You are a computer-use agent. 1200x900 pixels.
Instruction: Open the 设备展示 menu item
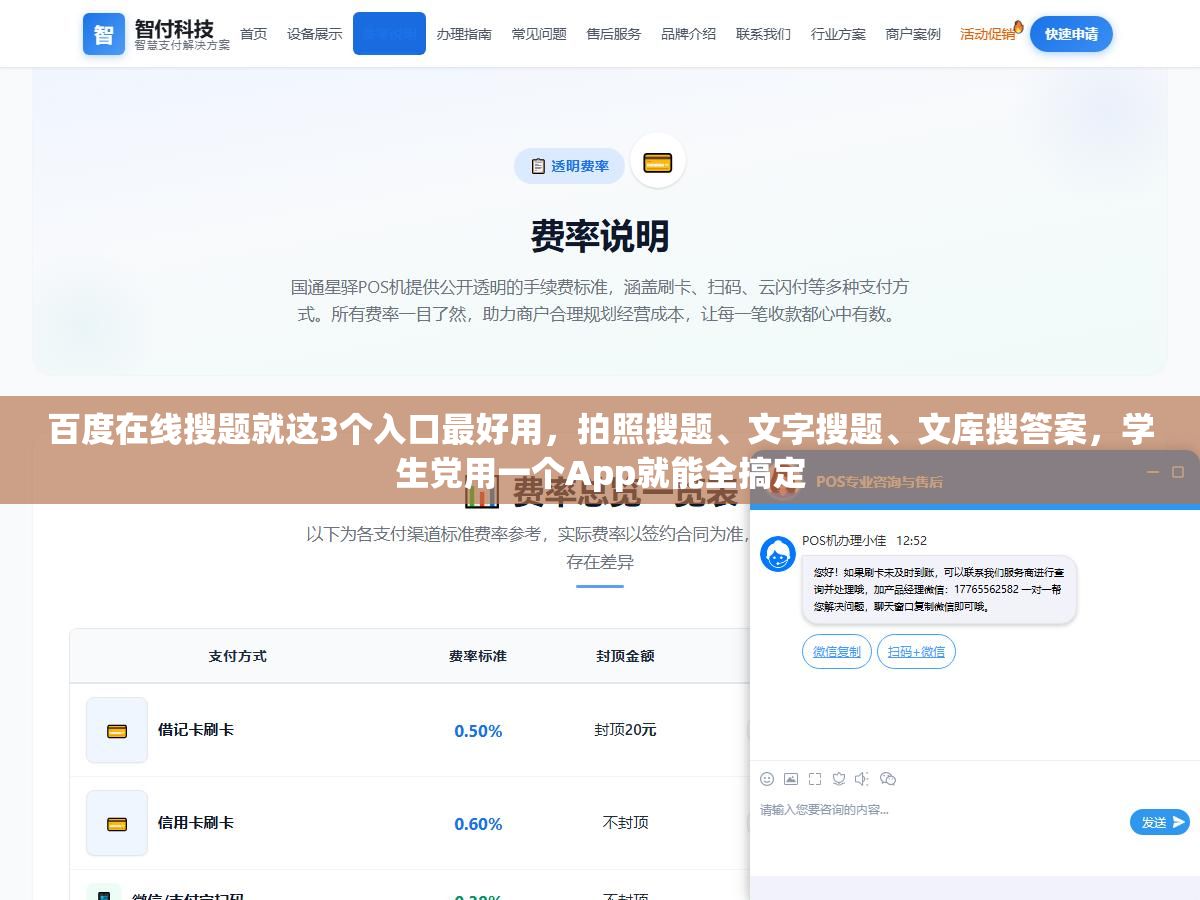click(x=314, y=34)
